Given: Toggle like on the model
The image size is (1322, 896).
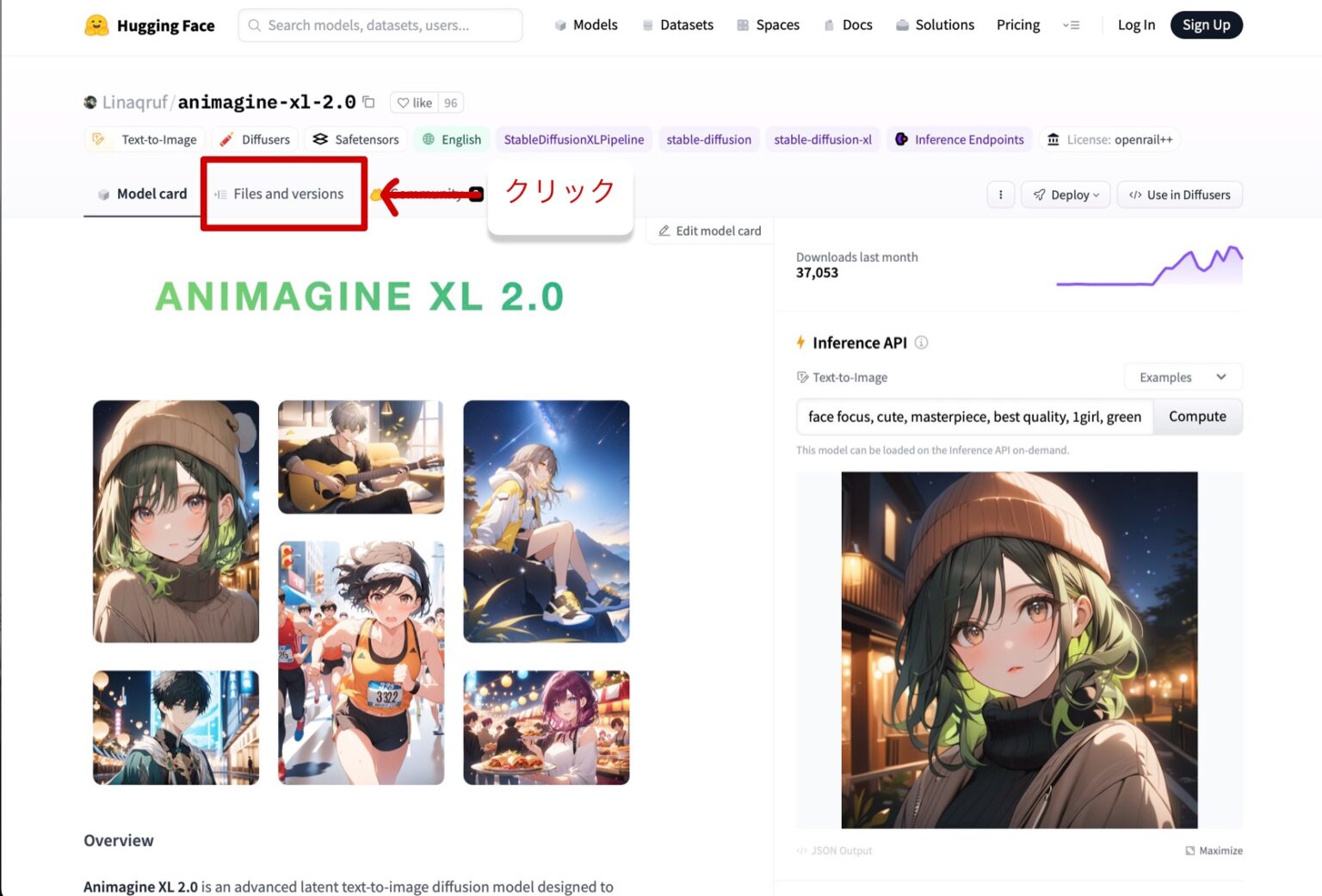Looking at the screenshot, I should (x=412, y=102).
